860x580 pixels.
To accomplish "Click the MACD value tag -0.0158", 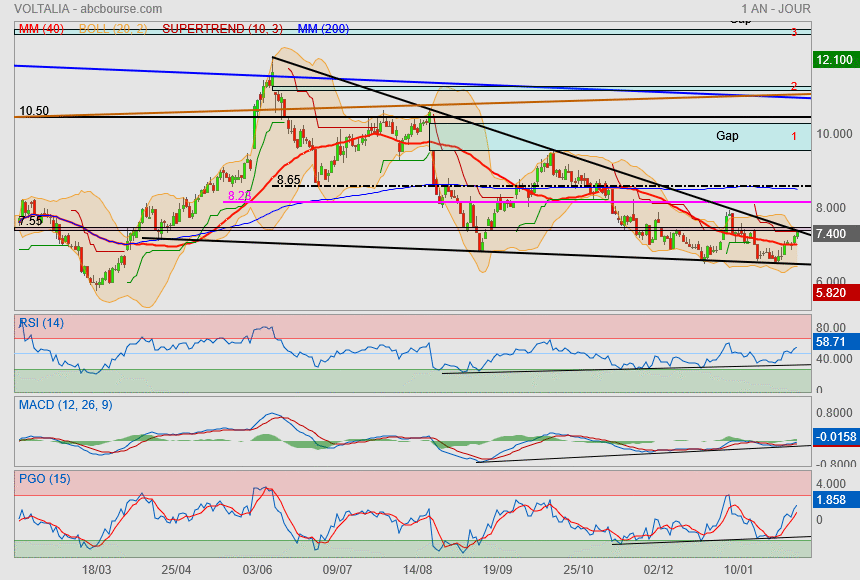I will tap(835, 437).
